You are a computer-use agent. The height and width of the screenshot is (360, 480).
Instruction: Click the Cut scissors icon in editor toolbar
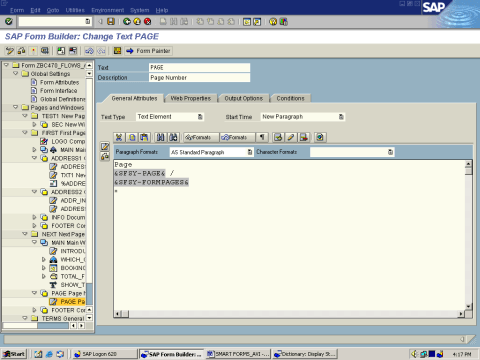(119, 137)
